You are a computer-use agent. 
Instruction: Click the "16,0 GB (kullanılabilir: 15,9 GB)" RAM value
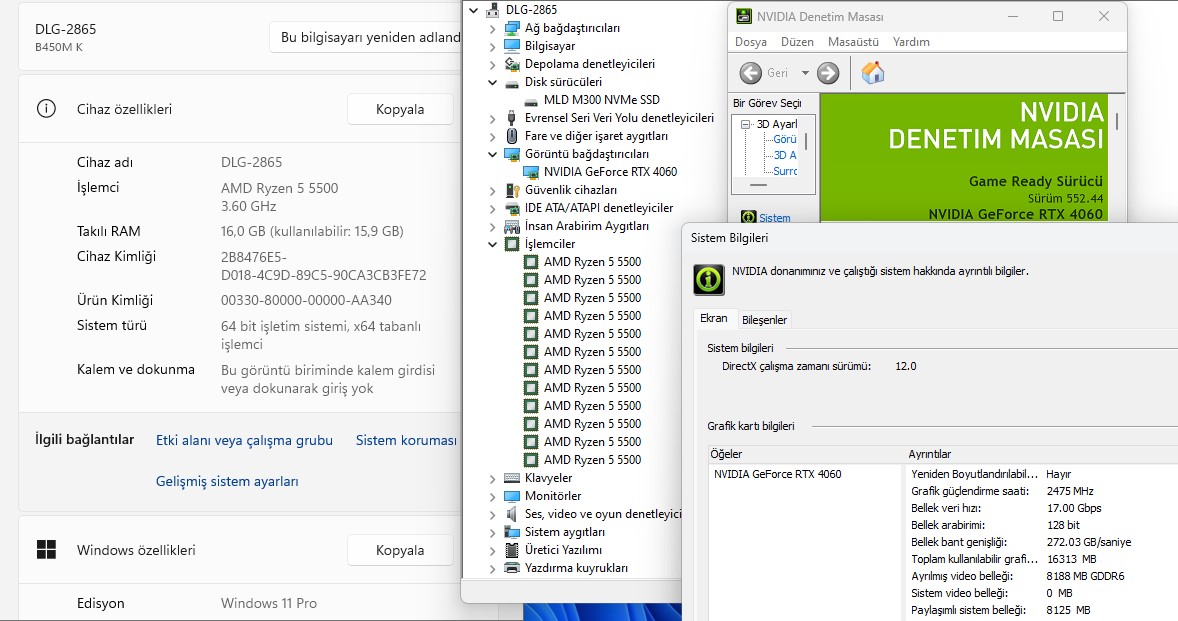pyautogui.click(x=312, y=231)
